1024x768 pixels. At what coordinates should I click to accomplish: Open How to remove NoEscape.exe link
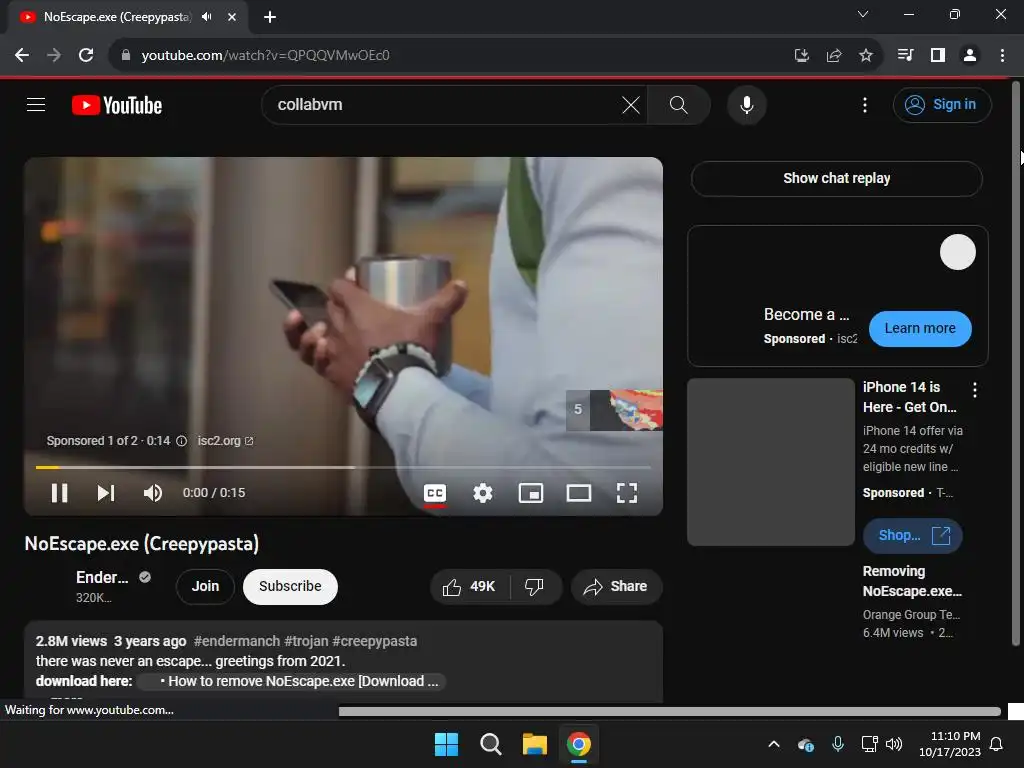coord(293,681)
